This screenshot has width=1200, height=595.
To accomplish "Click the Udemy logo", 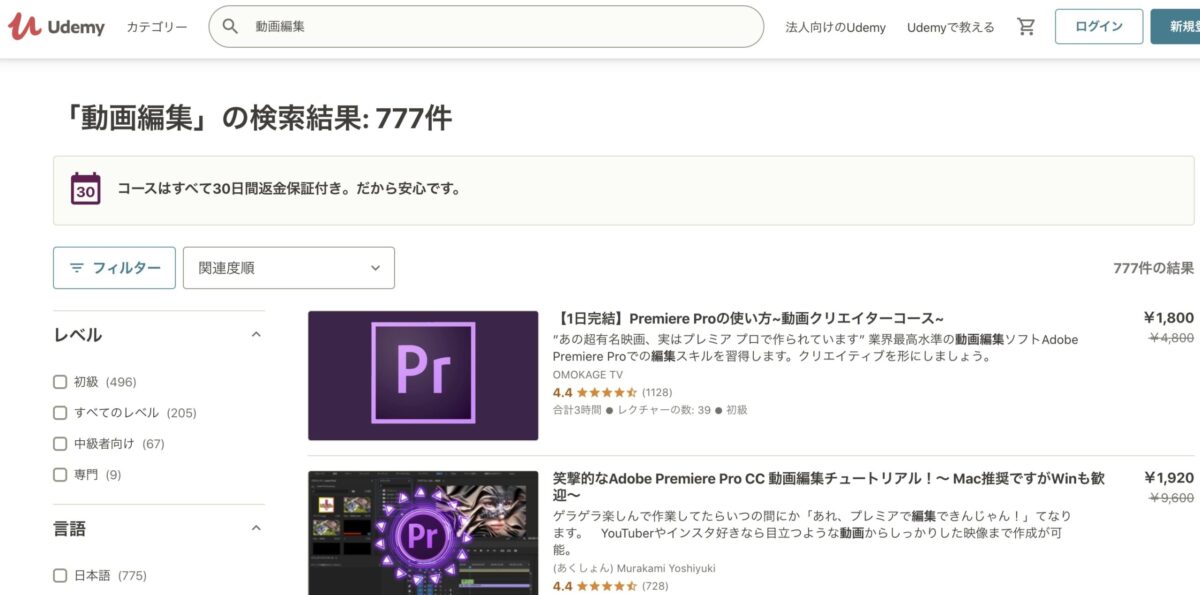I will click(56, 27).
